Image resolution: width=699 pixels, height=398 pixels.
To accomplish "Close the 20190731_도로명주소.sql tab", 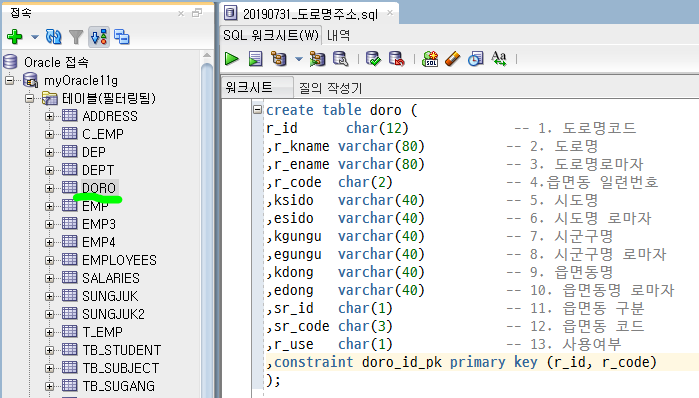I will pyautogui.click(x=390, y=12).
